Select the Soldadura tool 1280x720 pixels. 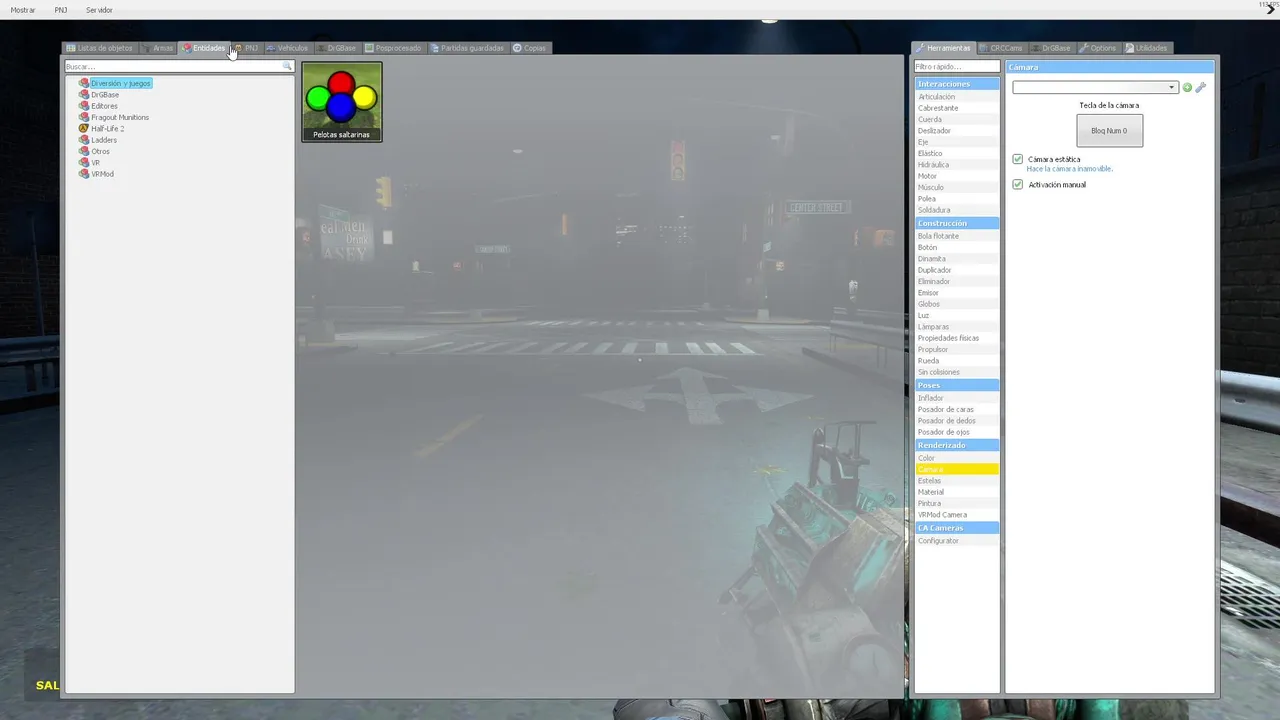tap(957, 210)
